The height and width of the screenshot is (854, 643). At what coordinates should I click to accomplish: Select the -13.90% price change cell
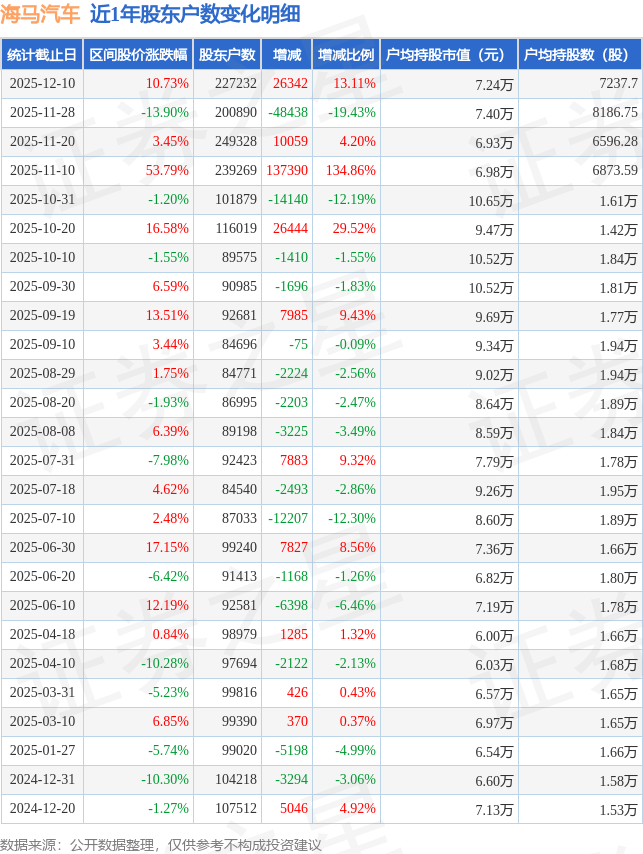tap(165, 113)
